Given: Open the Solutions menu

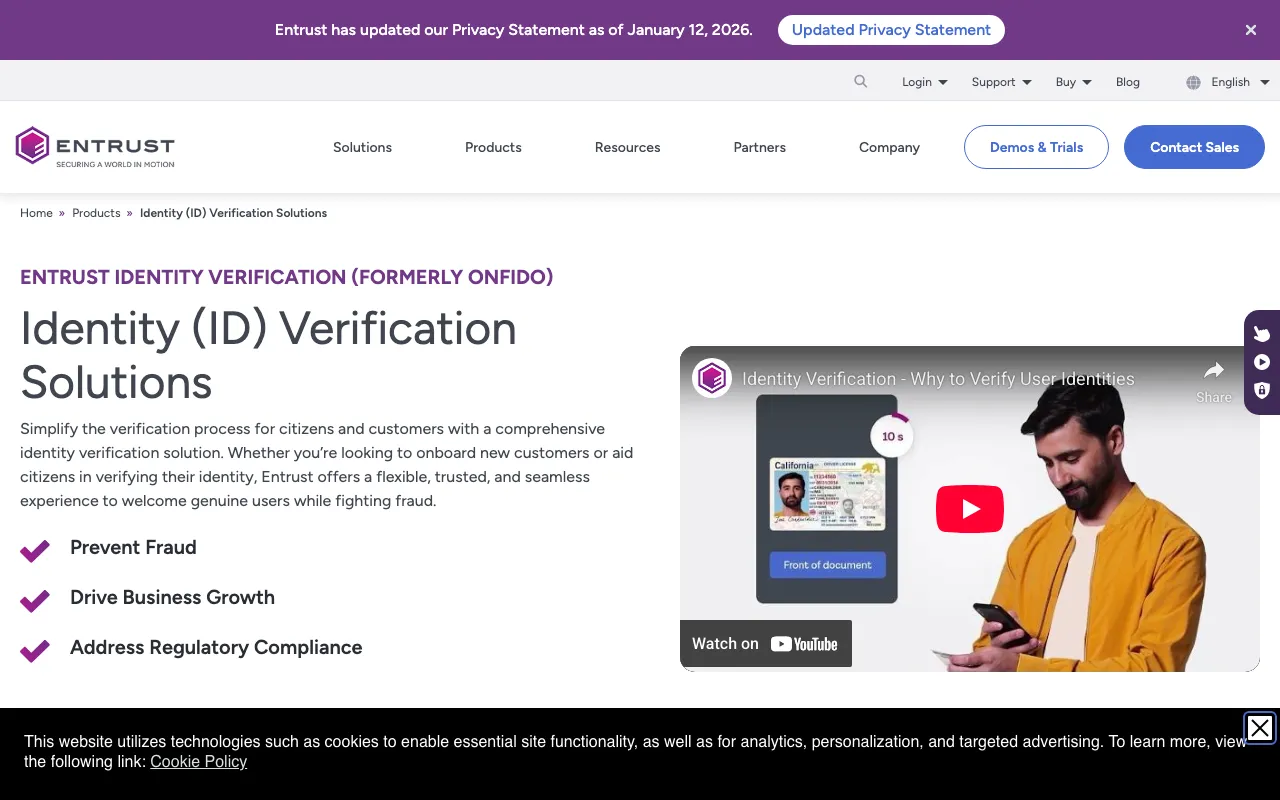Looking at the screenshot, I should (x=362, y=147).
